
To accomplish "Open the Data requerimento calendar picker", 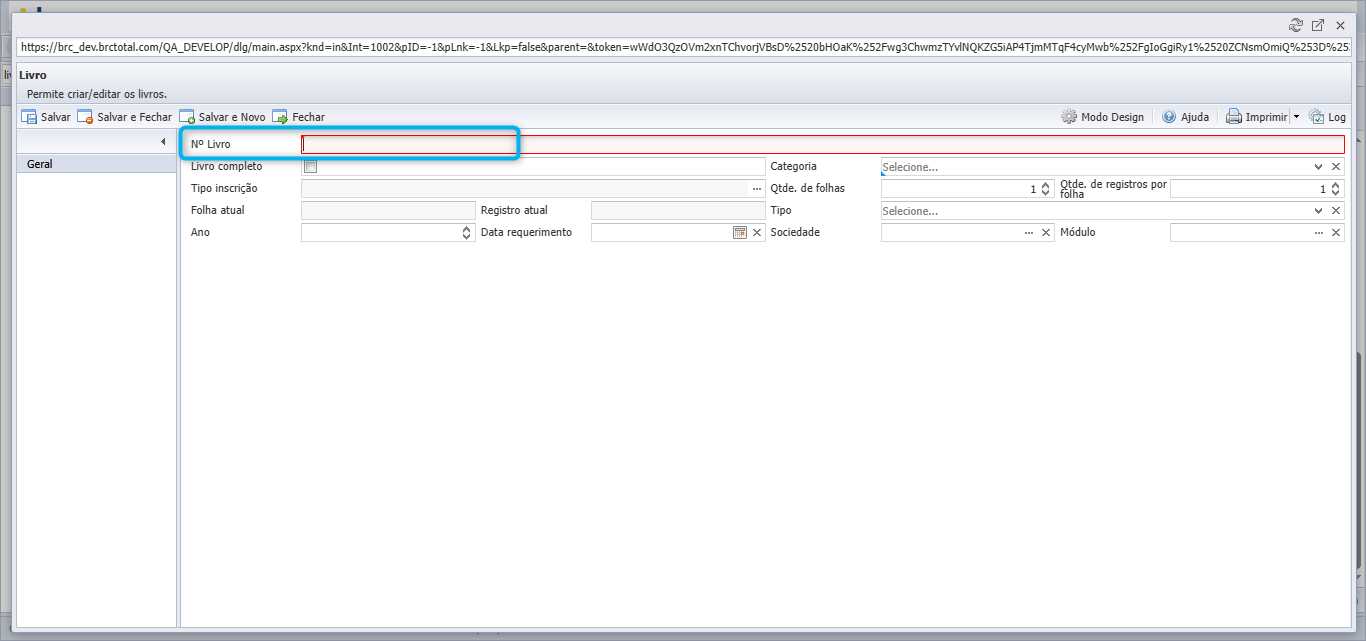I will (740, 233).
